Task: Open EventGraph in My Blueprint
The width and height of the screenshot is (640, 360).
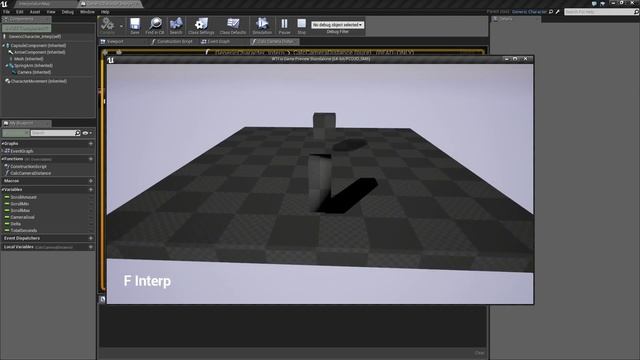Action: pos(22,151)
